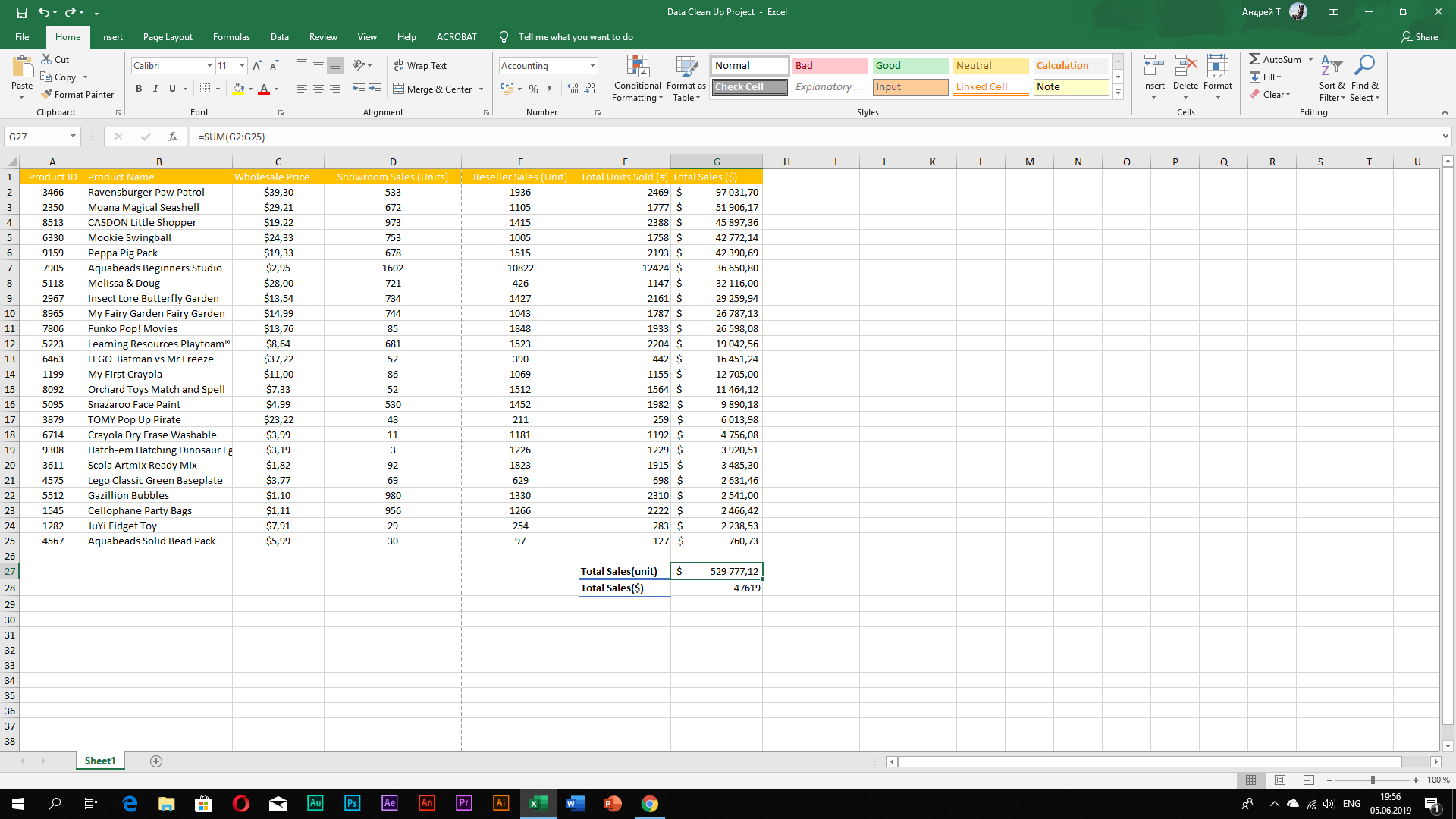Adjust the zoom slider
Viewport: 1456px width, 819px height.
point(1373,780)
